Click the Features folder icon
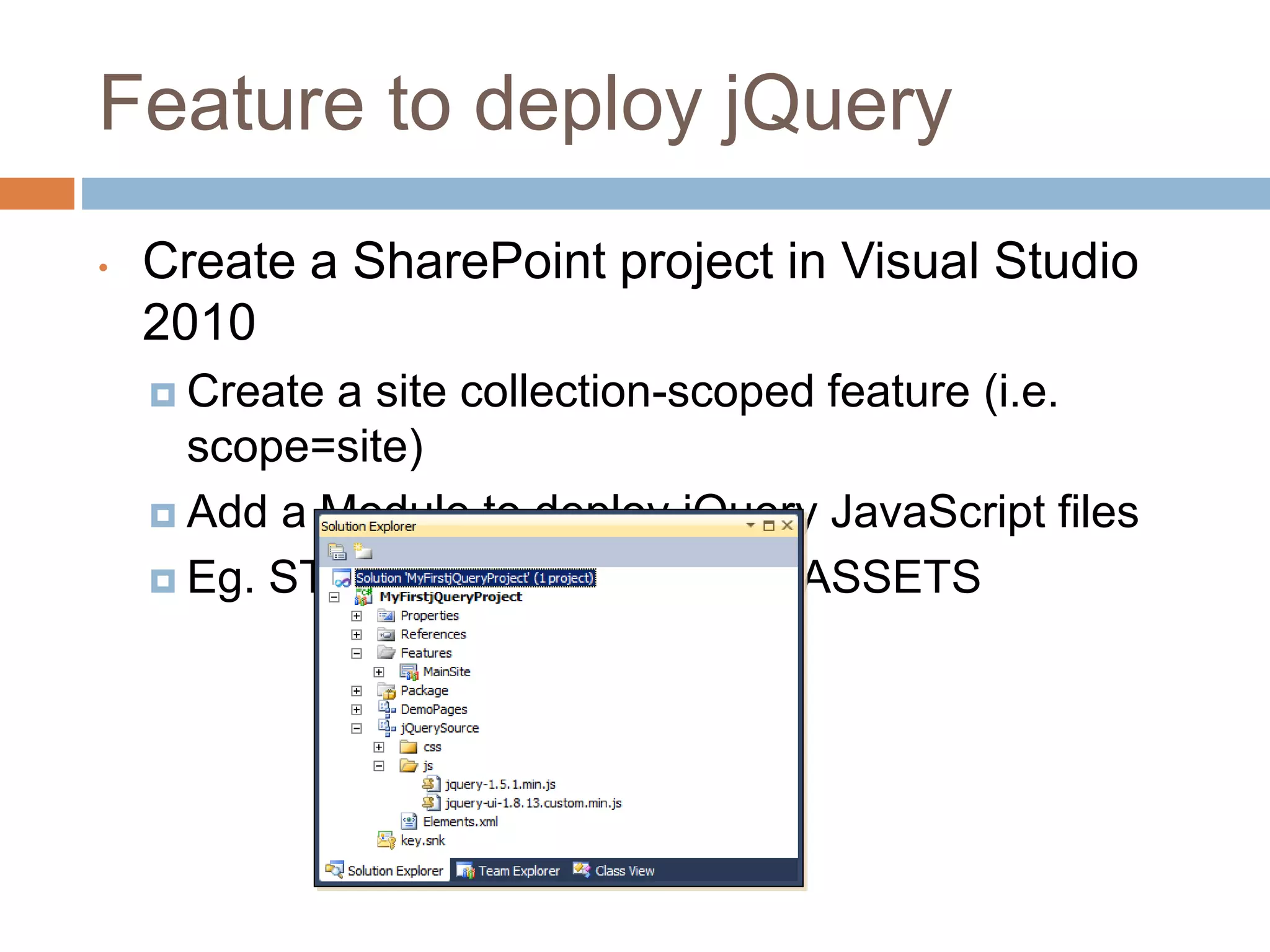 coord(386,653)
